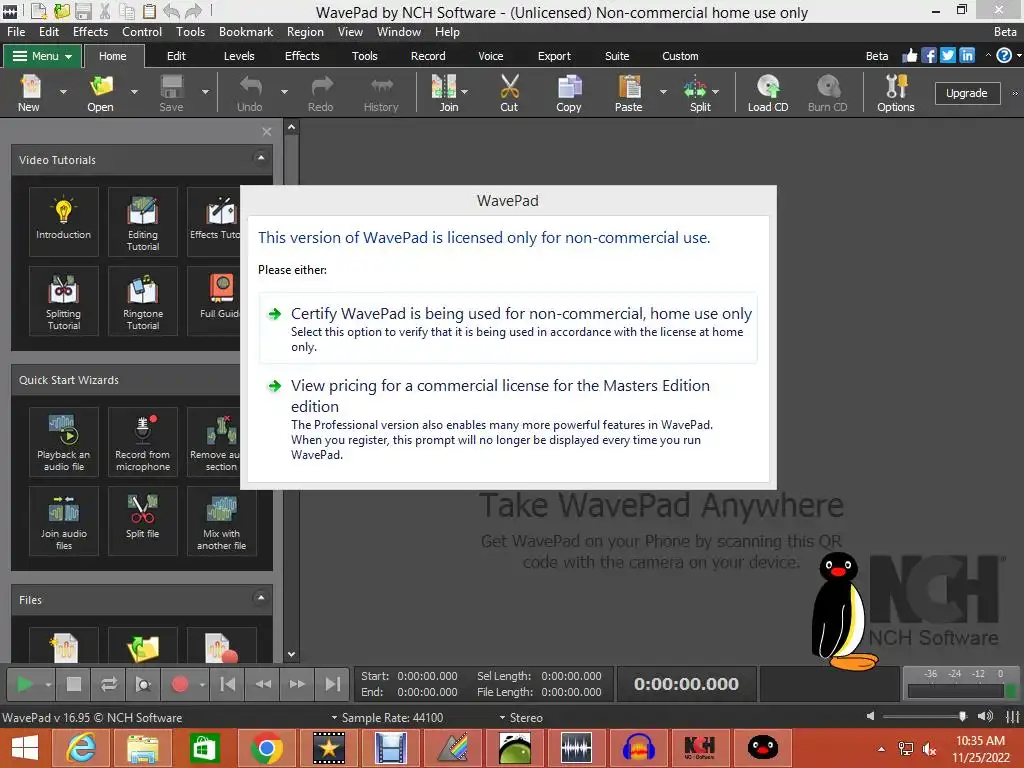Image resolution: width=1024 pixels, height=768 pixels.
Task: Jump to end of the file
Action: (x=332, y=684)
